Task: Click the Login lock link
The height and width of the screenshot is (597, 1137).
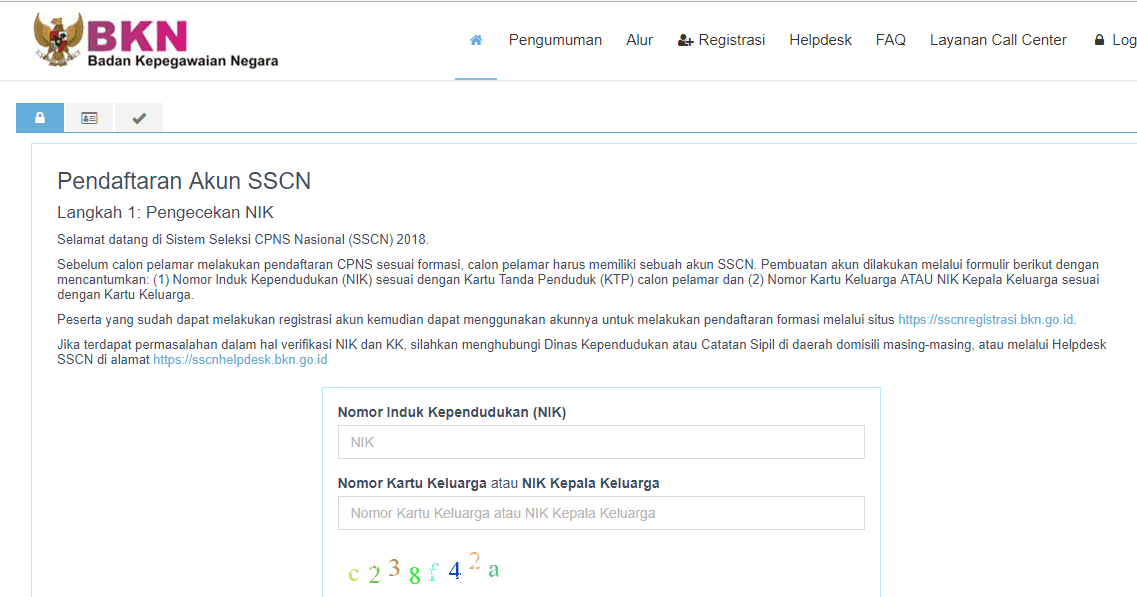Action: 1115,40
